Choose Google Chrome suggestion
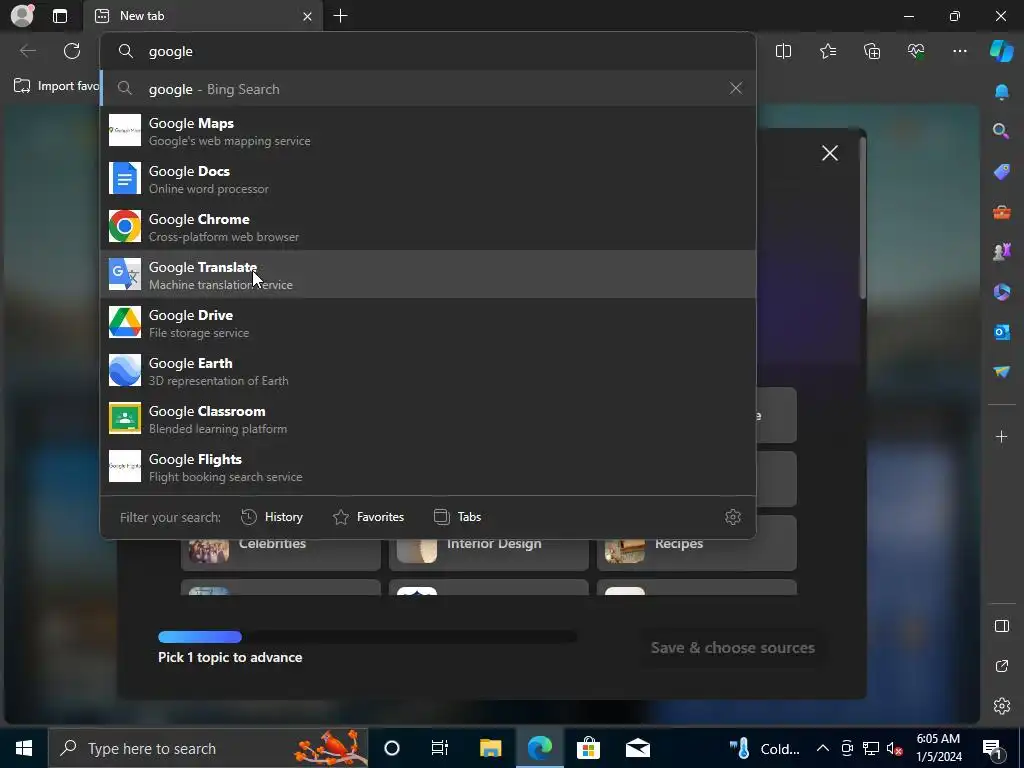The width and height of the screenshot is (1024, 768). pos(428,227)
